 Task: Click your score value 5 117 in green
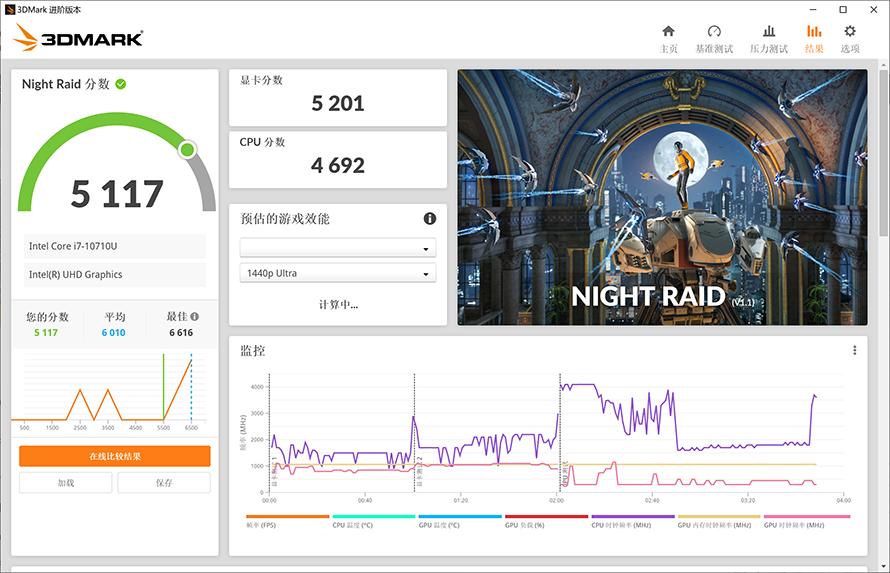pyautogui.click(x=46, y=332)
